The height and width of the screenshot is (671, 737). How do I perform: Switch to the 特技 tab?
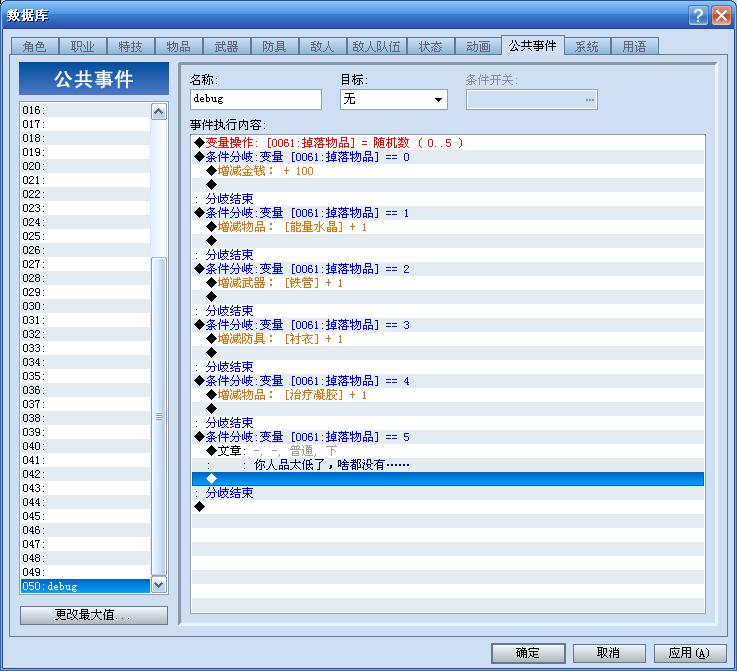coord(131,46)
